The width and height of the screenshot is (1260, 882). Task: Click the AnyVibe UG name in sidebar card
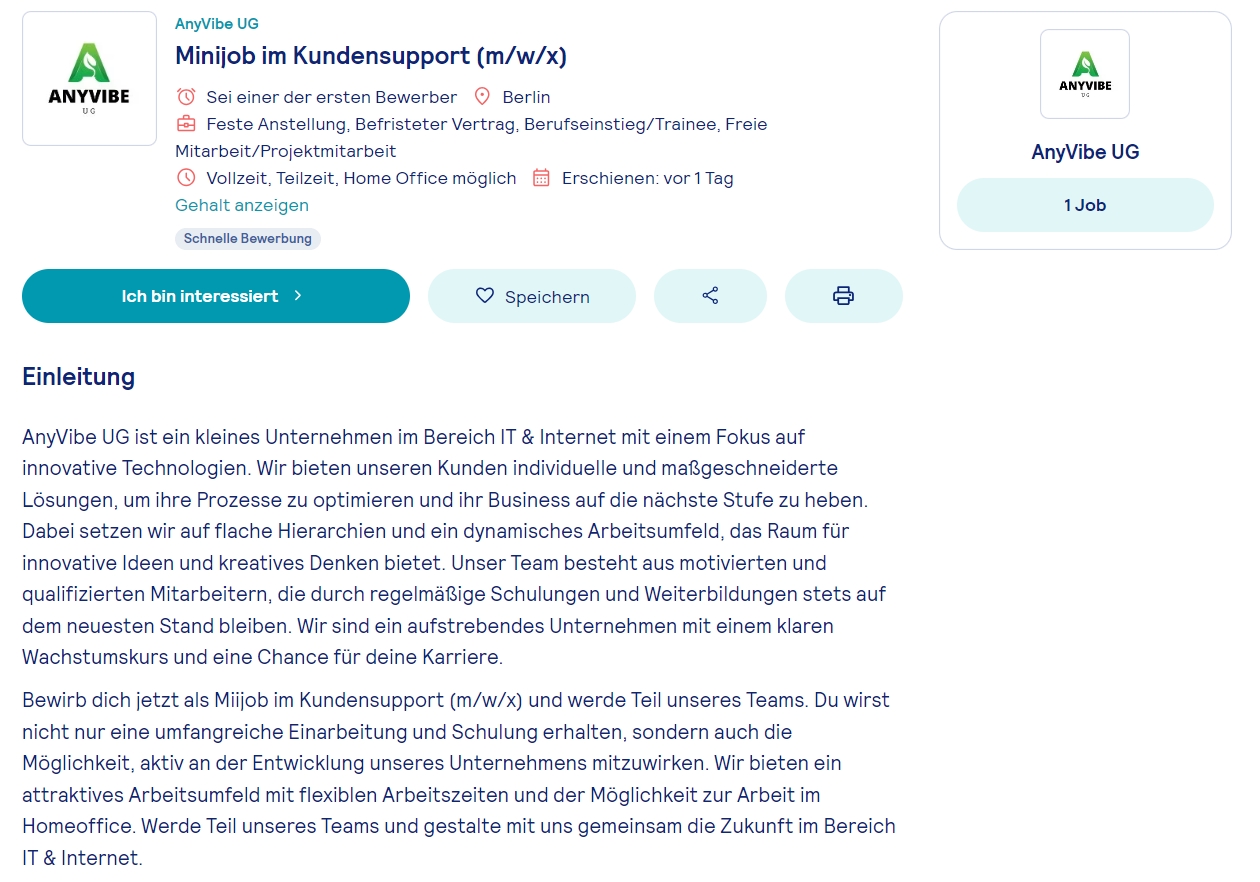[1085, 152]
